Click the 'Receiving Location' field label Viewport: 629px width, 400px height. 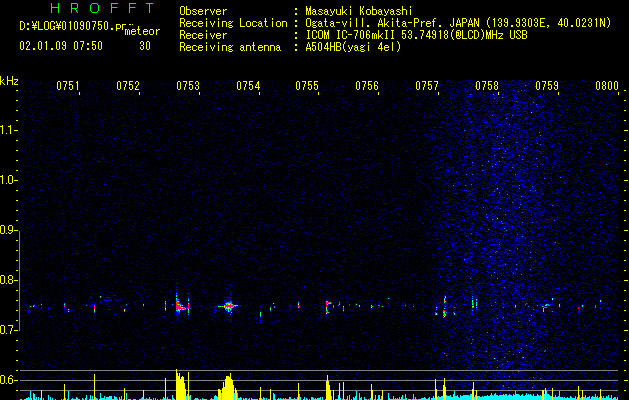(233, 23)
